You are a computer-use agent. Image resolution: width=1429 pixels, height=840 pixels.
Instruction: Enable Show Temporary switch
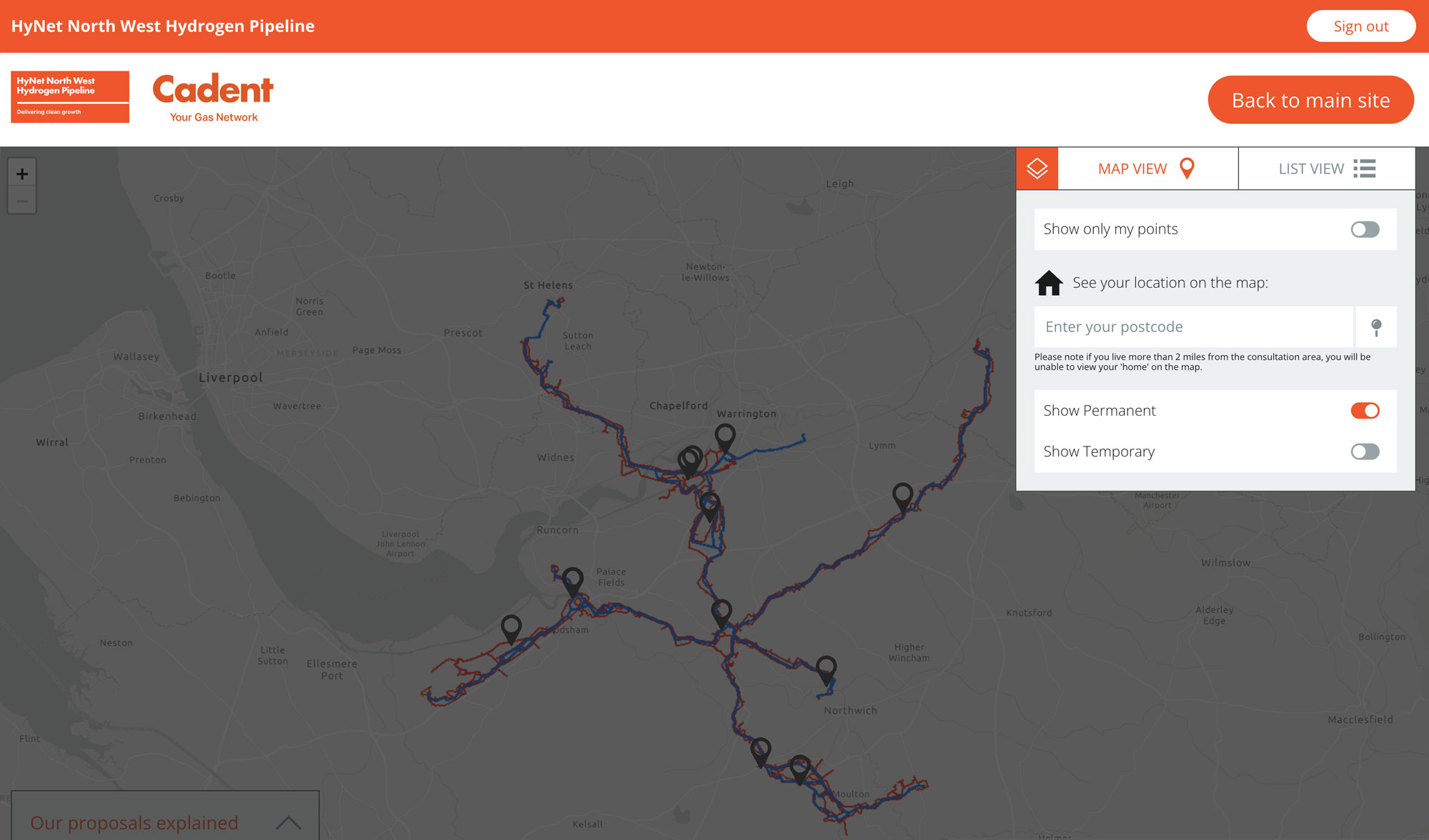click(1365, 451)
